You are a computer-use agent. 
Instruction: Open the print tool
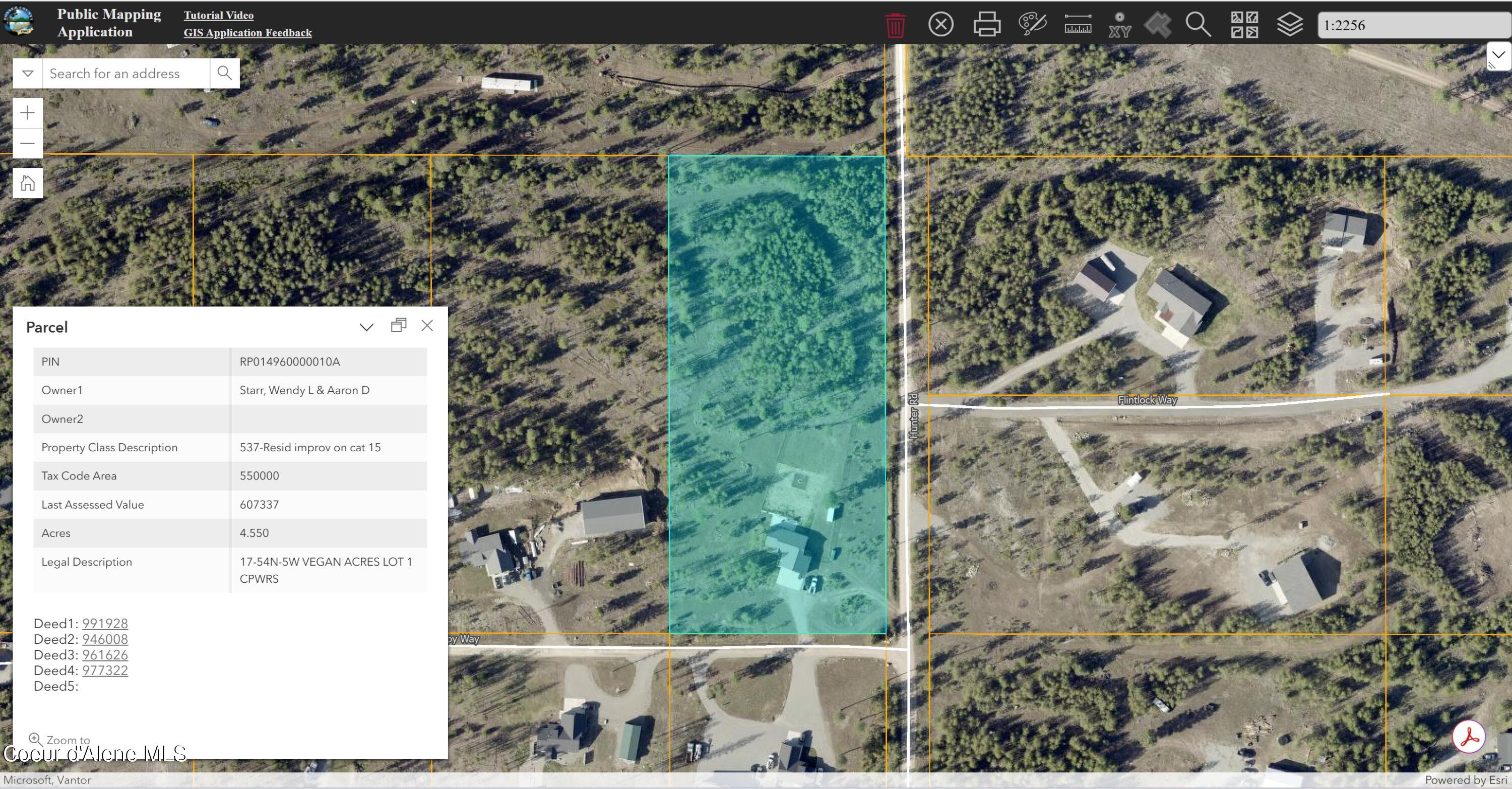pyautogui.click(x=987, y=25)
